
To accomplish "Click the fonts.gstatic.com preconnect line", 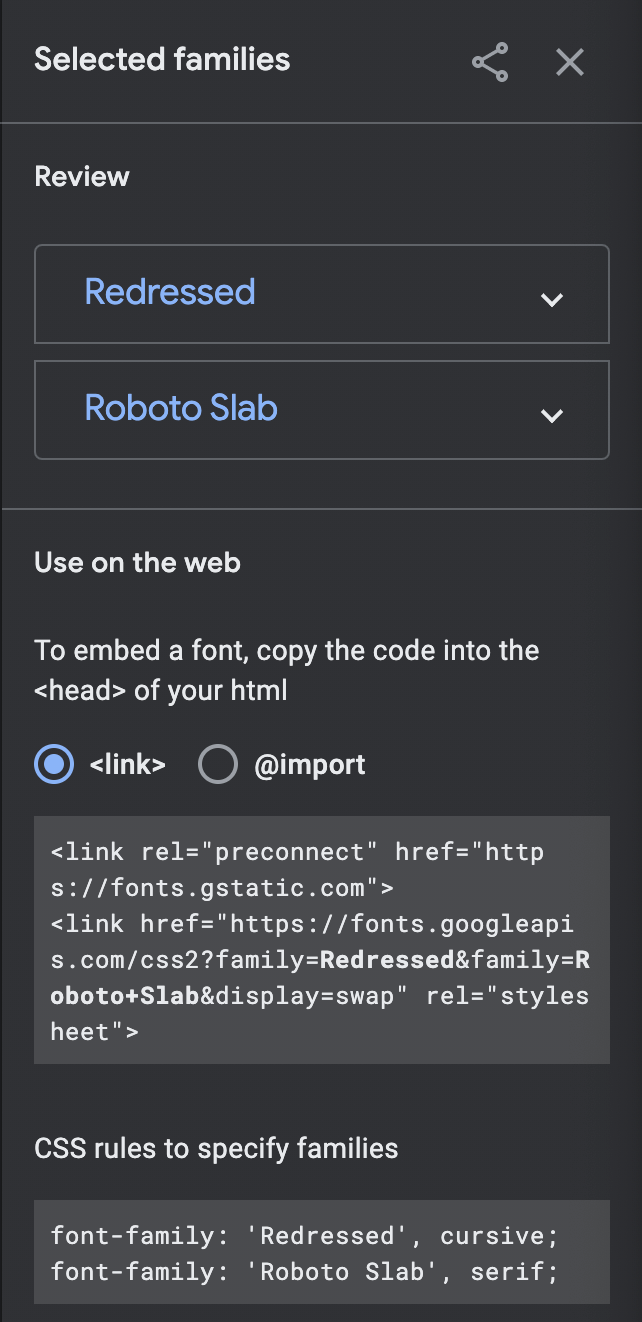I will pyautogui.click(x=297, y=851).
